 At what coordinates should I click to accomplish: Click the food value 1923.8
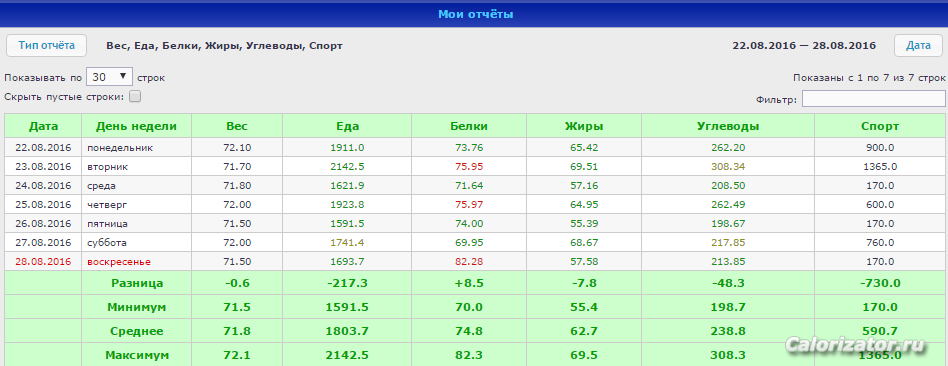348,204
